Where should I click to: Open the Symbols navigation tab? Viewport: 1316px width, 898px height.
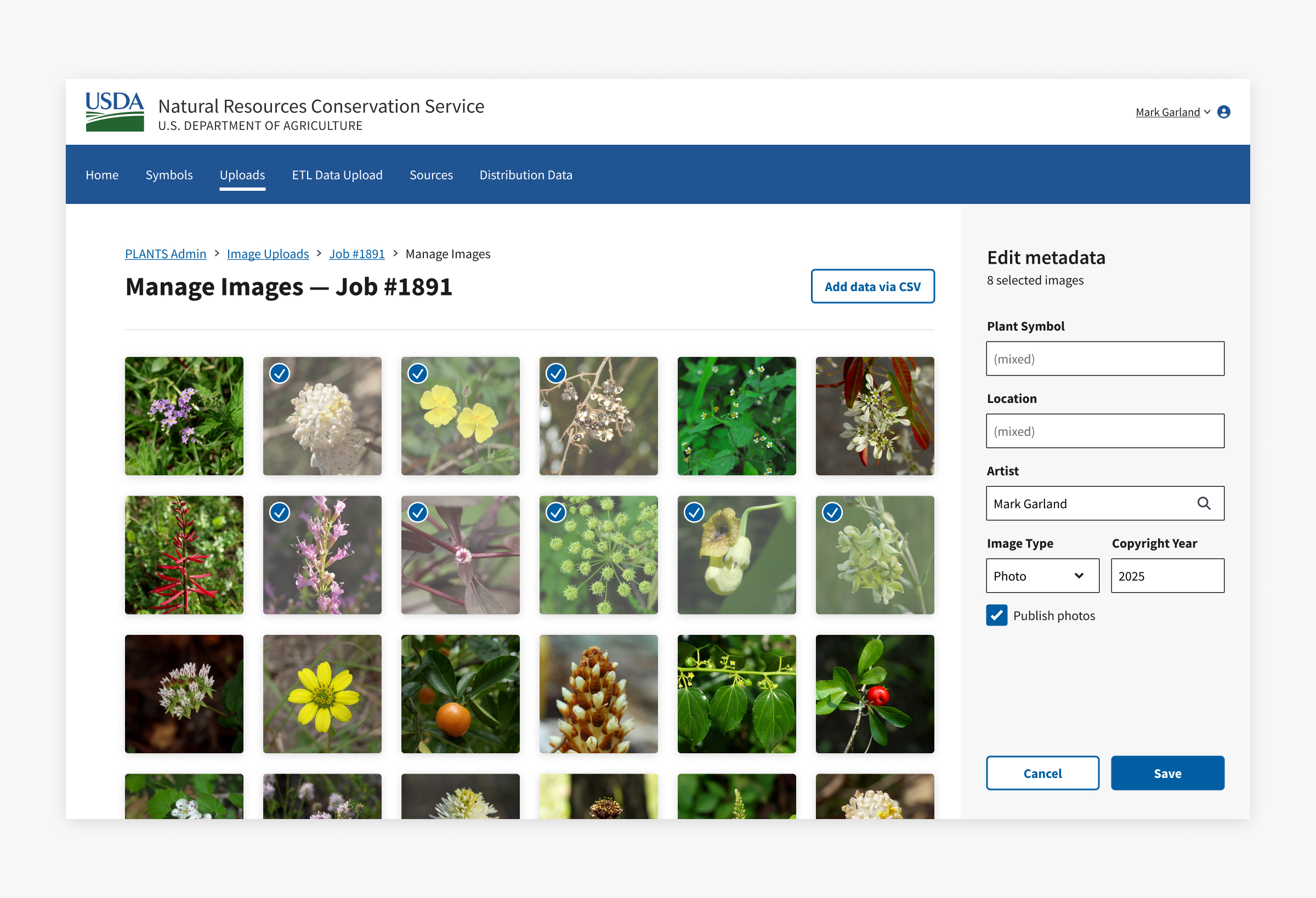point(169,175)
